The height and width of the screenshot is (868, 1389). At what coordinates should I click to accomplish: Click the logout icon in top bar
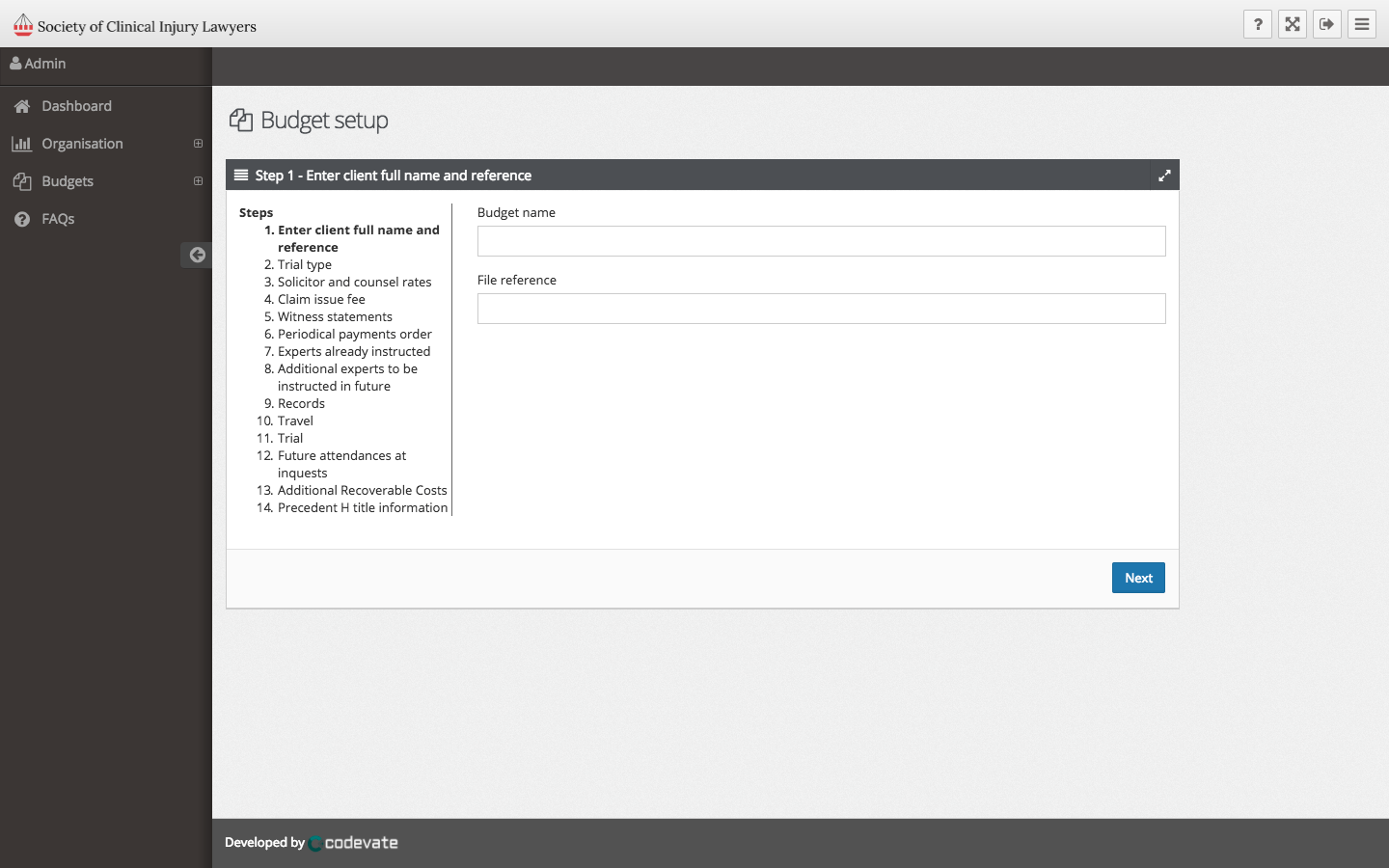click(x=1327, y=24)
